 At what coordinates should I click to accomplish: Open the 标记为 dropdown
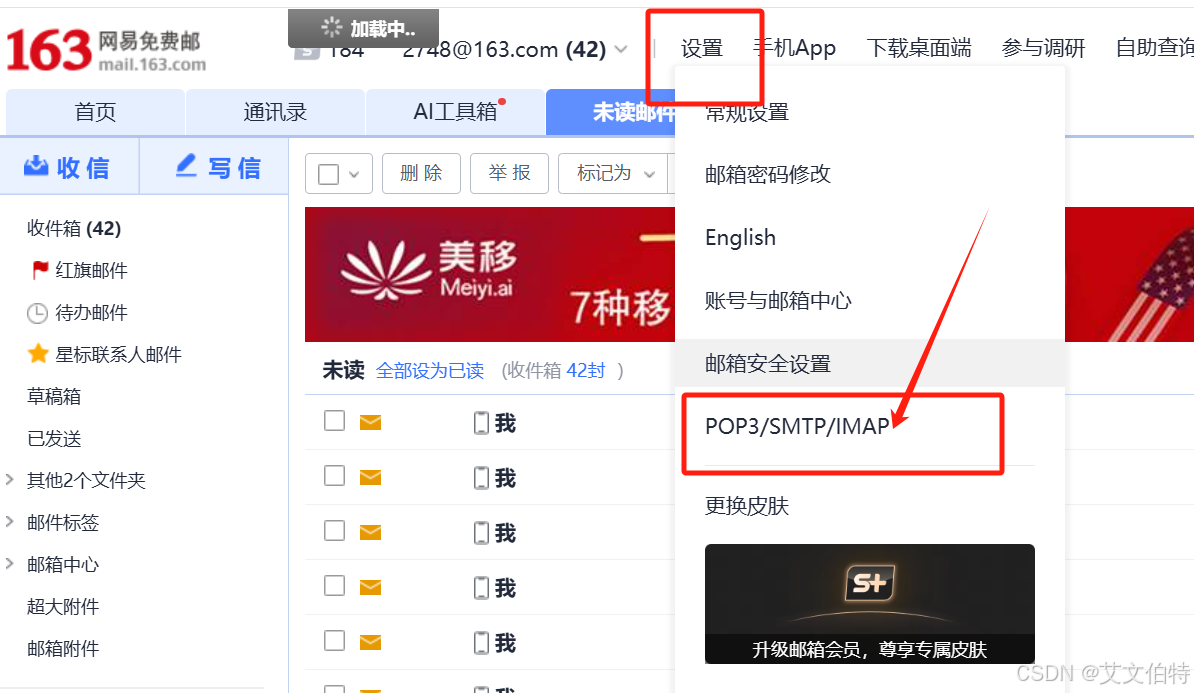615,174
